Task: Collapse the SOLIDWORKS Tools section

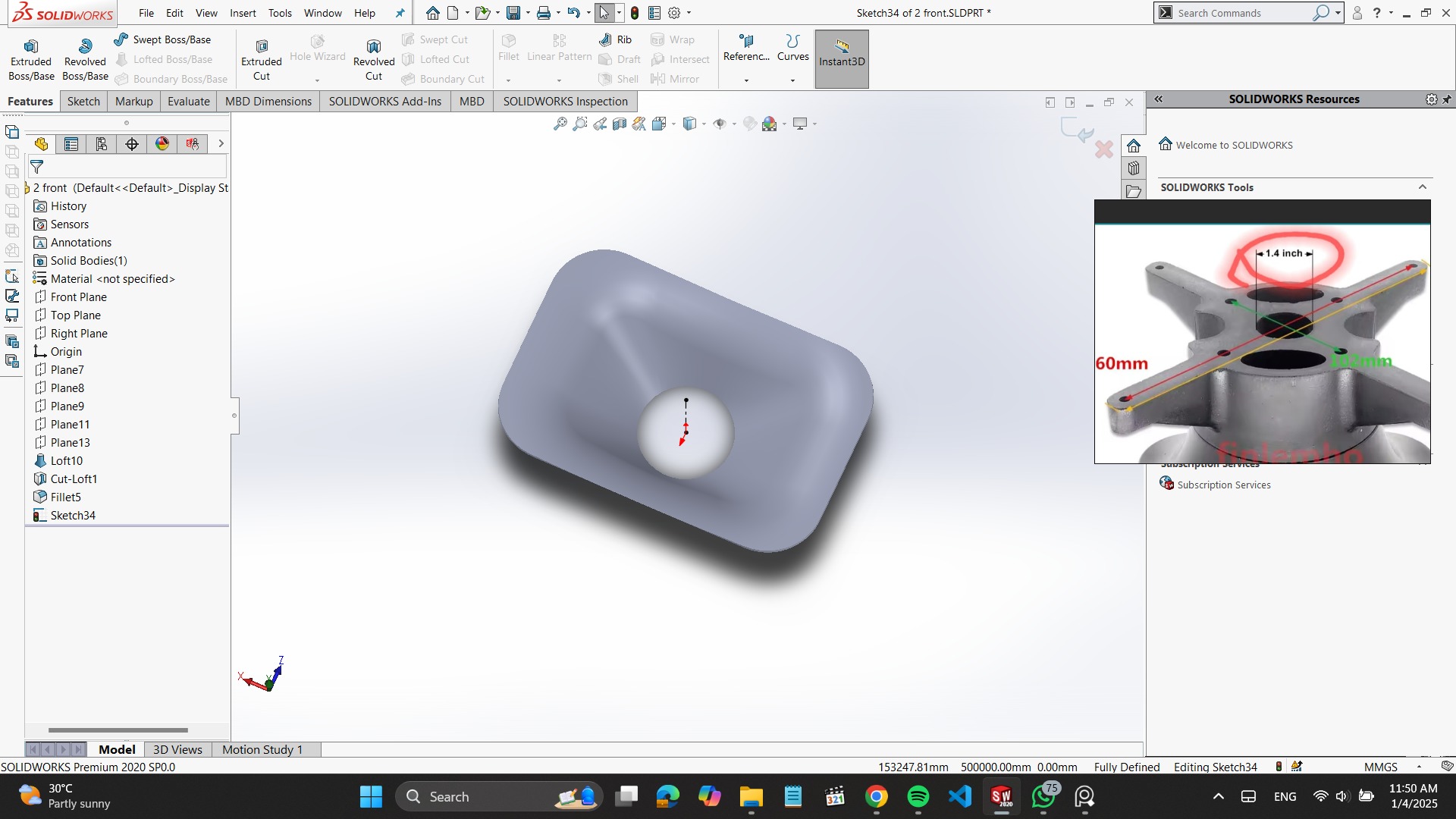Action: click(1423, 187)
